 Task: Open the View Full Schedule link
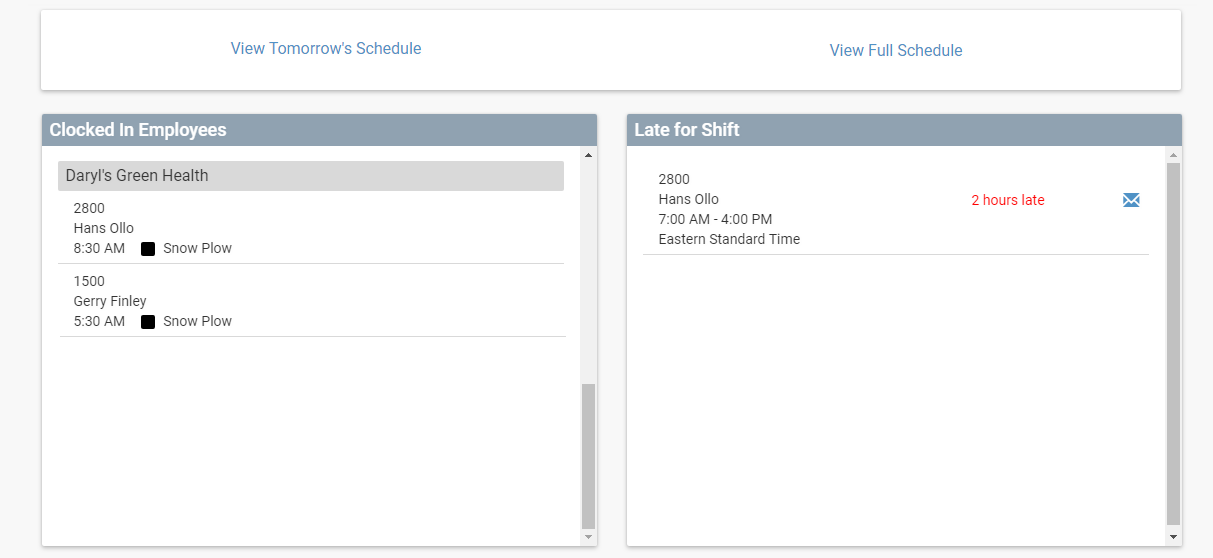pos(896,50)
